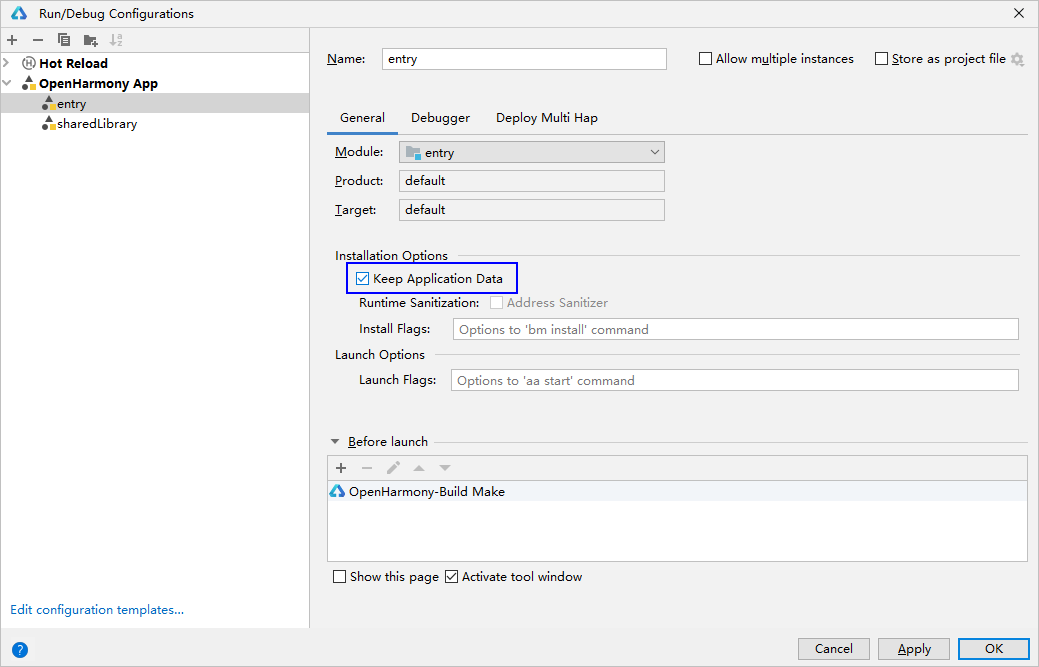Open the help question mark icon
Viewport: 1039px width, 667px height.
(x=20, y=649)
